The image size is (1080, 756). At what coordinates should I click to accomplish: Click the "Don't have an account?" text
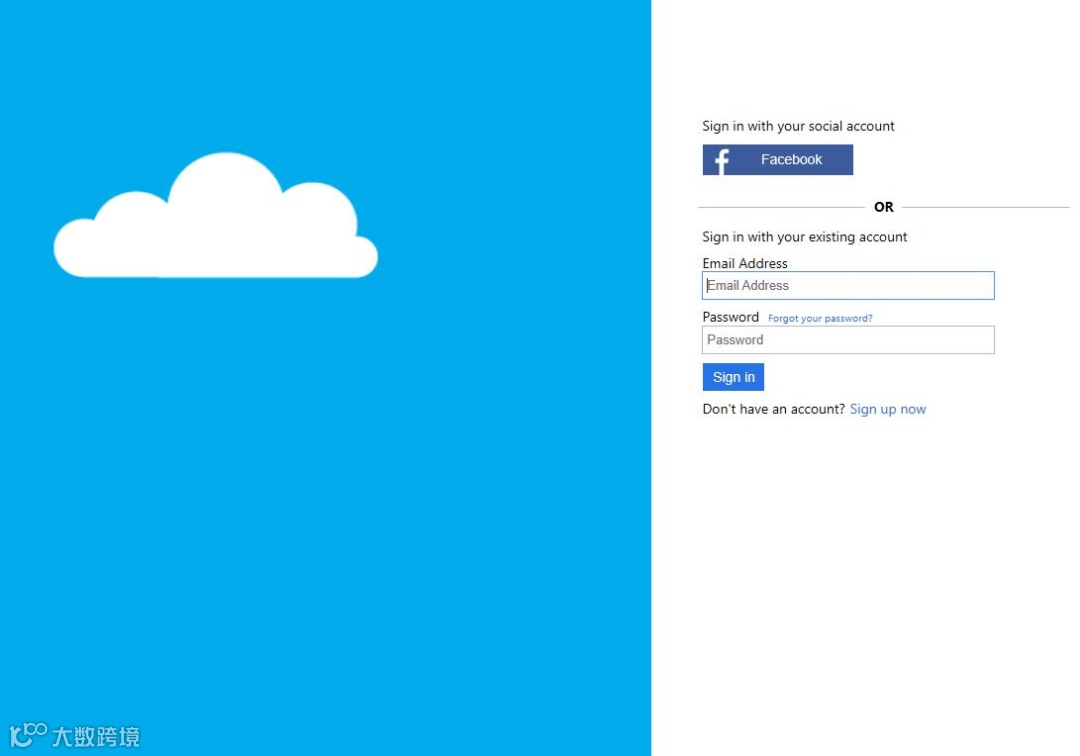tap(773, 409)
